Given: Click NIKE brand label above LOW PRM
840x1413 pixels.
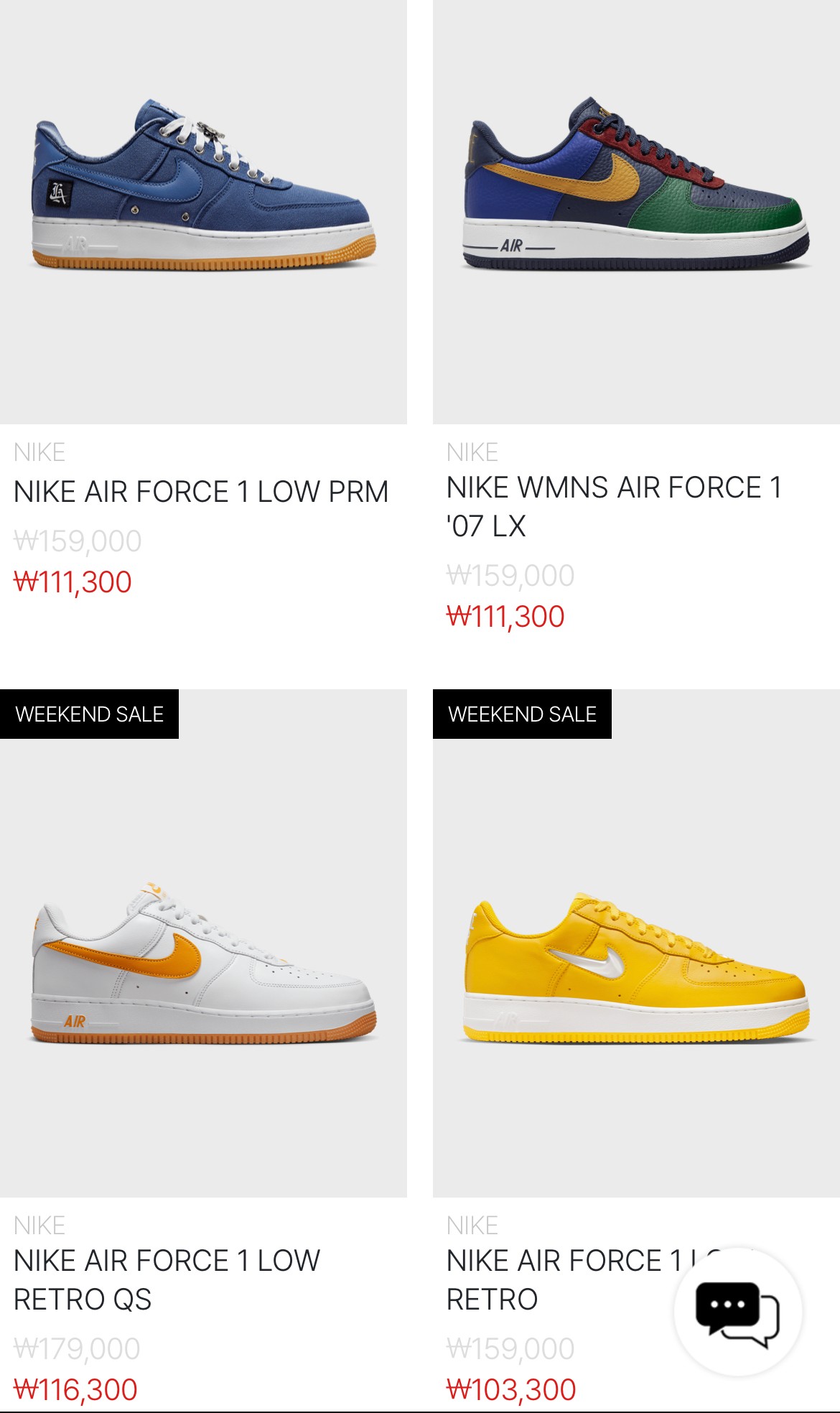Looking at the screenshot, I should [x=39, y=452].
